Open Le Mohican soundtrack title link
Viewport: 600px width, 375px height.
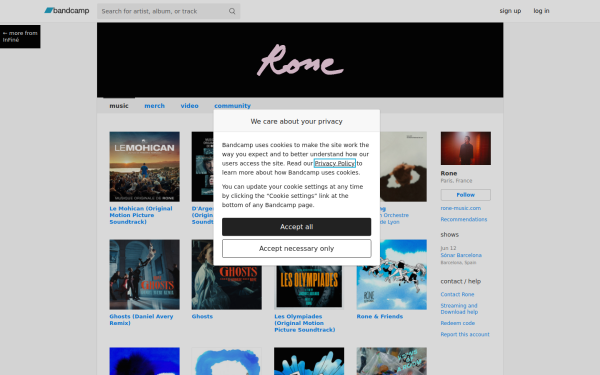[x=141, y=215]
